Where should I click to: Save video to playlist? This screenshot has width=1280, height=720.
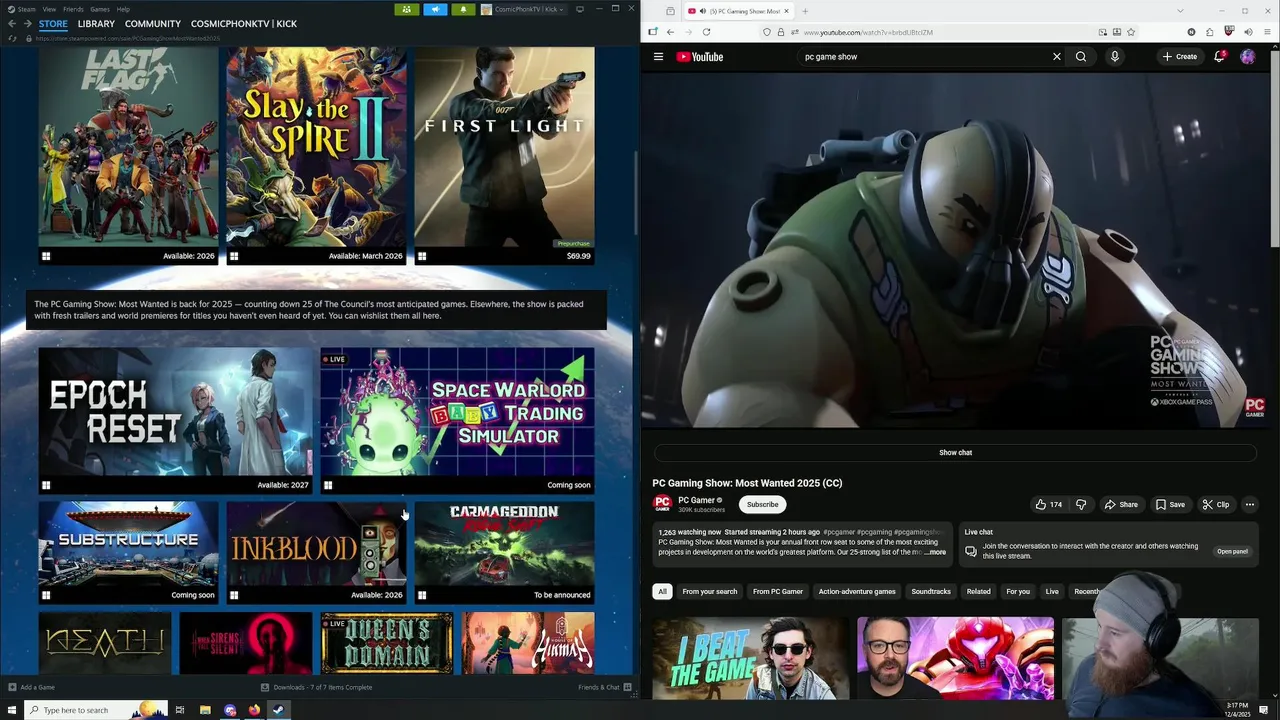(x=1169, y=505)
